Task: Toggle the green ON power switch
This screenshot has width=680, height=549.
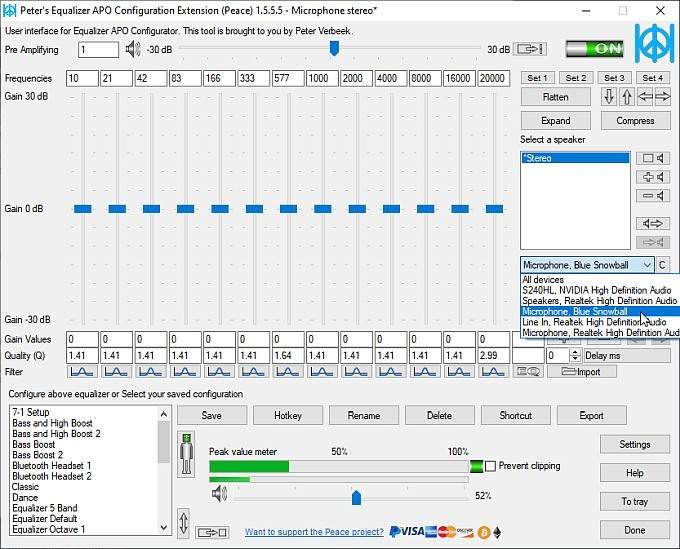Action: (x=595, y=49)
